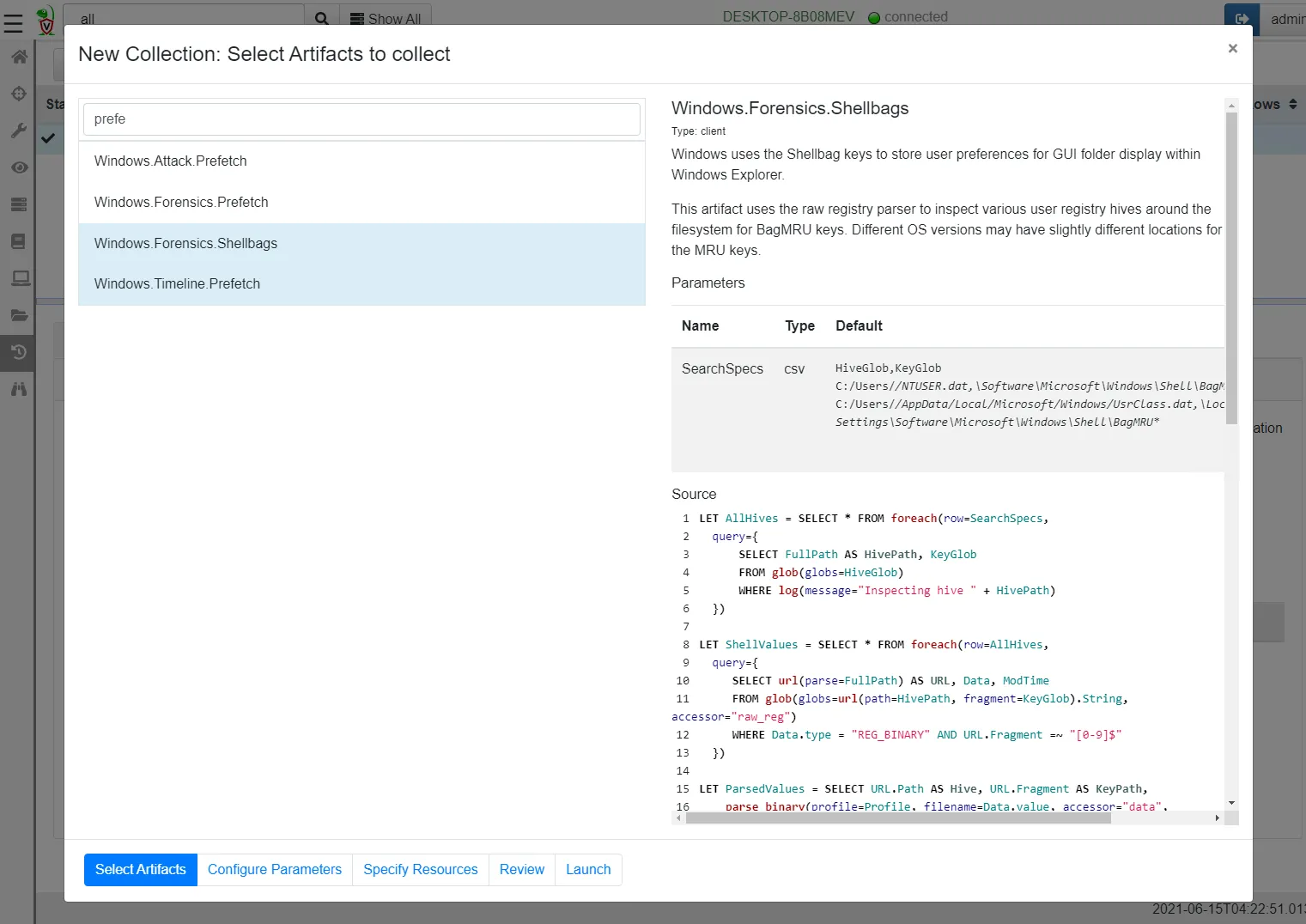Go to Home dashboard in sidebar
The height and width of the screenshot is (924, 1306).
18,58
